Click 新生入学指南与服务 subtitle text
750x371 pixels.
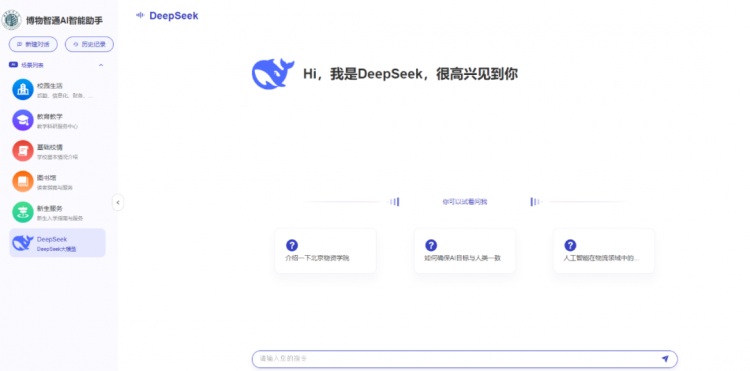tap(60, 218)
